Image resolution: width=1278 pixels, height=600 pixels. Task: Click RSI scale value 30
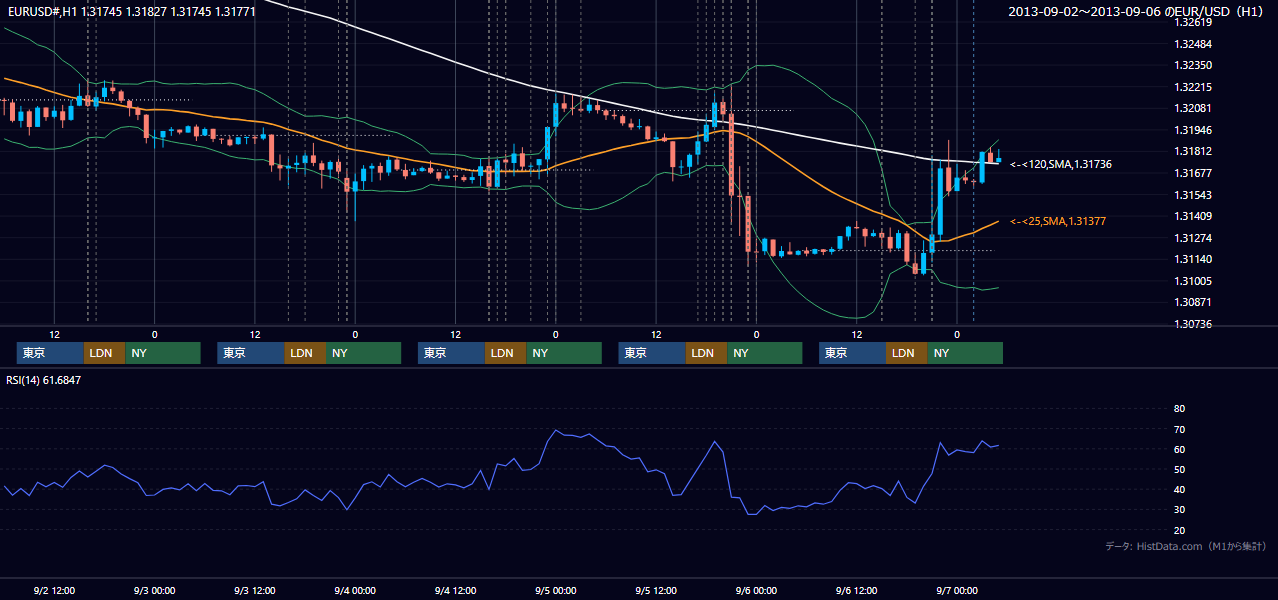tap(1179, 510)
